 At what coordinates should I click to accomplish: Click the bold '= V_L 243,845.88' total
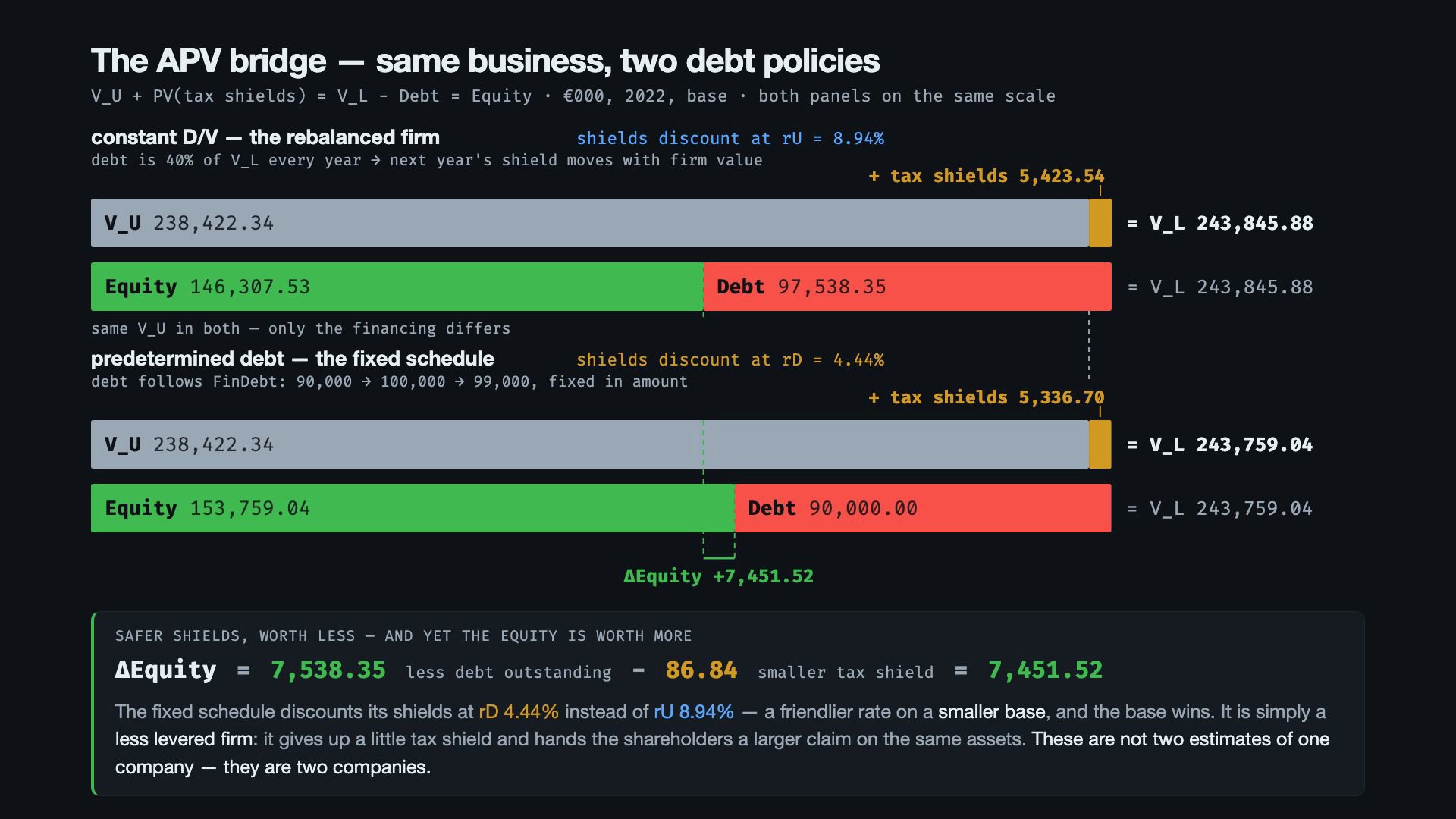click(x=1220, y=223)
